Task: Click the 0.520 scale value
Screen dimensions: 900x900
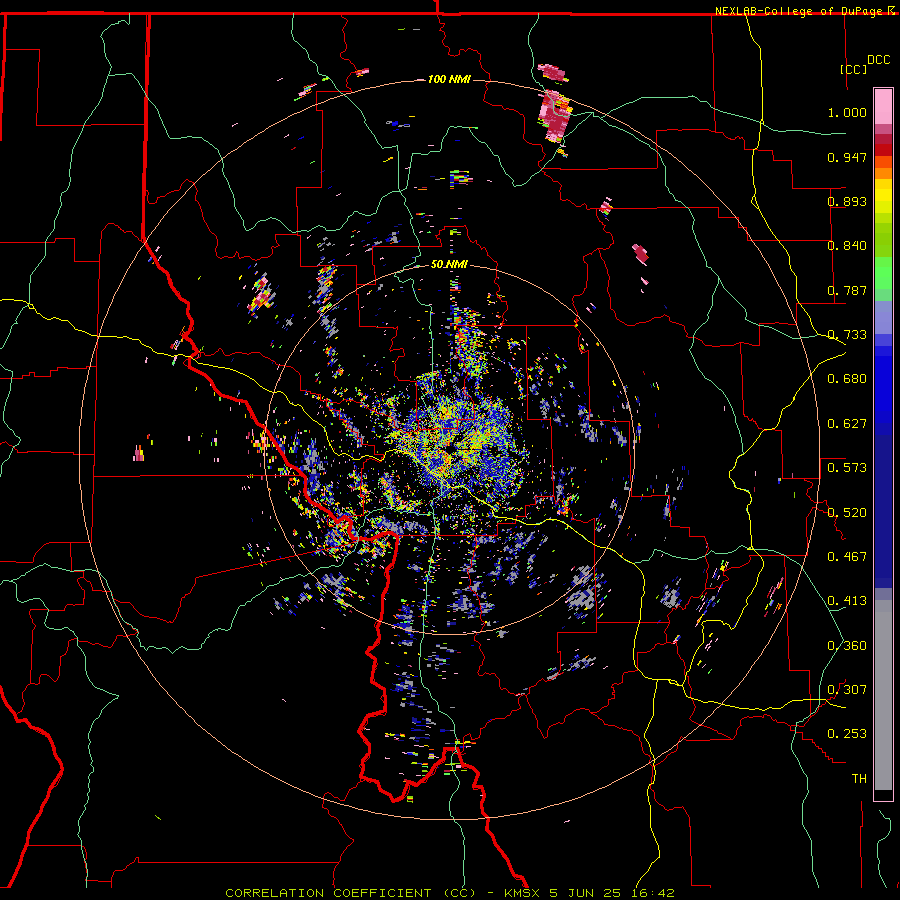Action: pyautogui.click(x=847, y=513)
